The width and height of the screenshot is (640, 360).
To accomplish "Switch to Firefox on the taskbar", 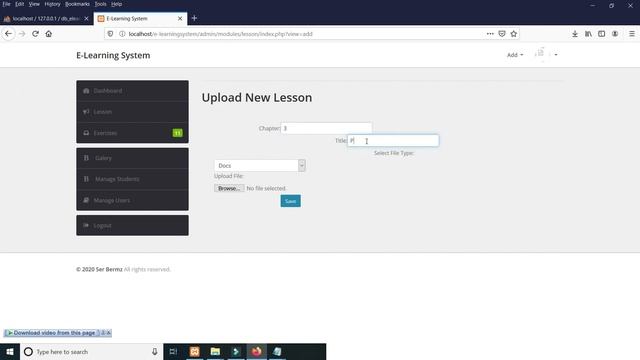I will (256, 351).
